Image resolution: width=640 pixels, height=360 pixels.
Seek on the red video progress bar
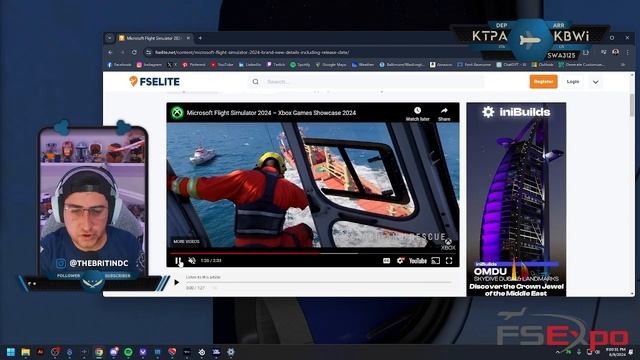312,253
